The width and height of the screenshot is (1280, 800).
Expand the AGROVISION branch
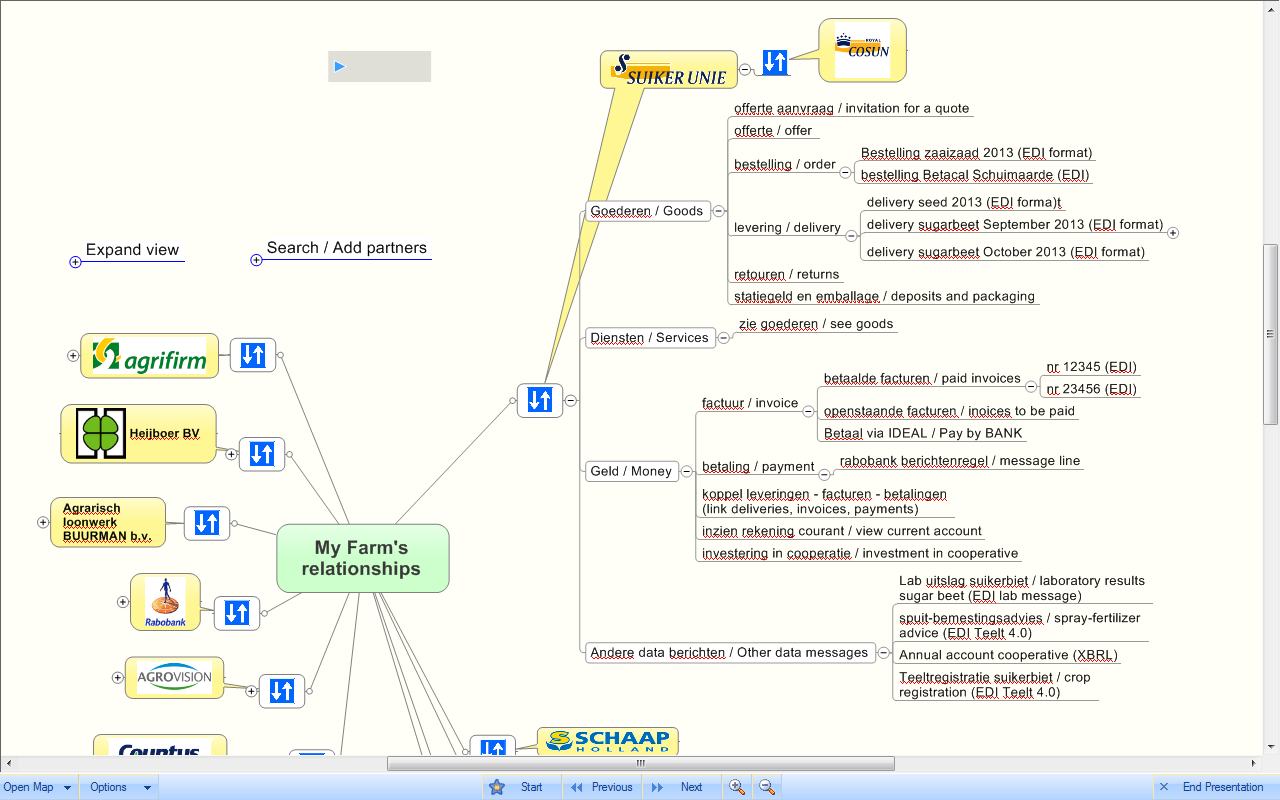coord(117,677)
